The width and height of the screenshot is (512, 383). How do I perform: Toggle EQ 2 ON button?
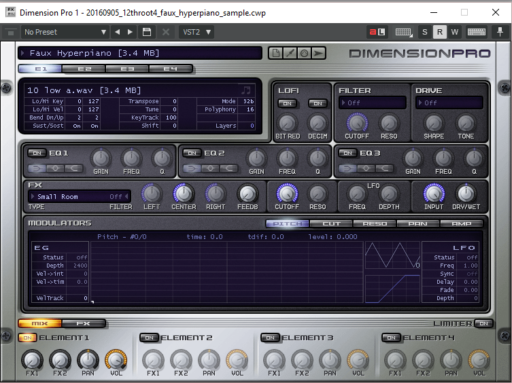192,153
